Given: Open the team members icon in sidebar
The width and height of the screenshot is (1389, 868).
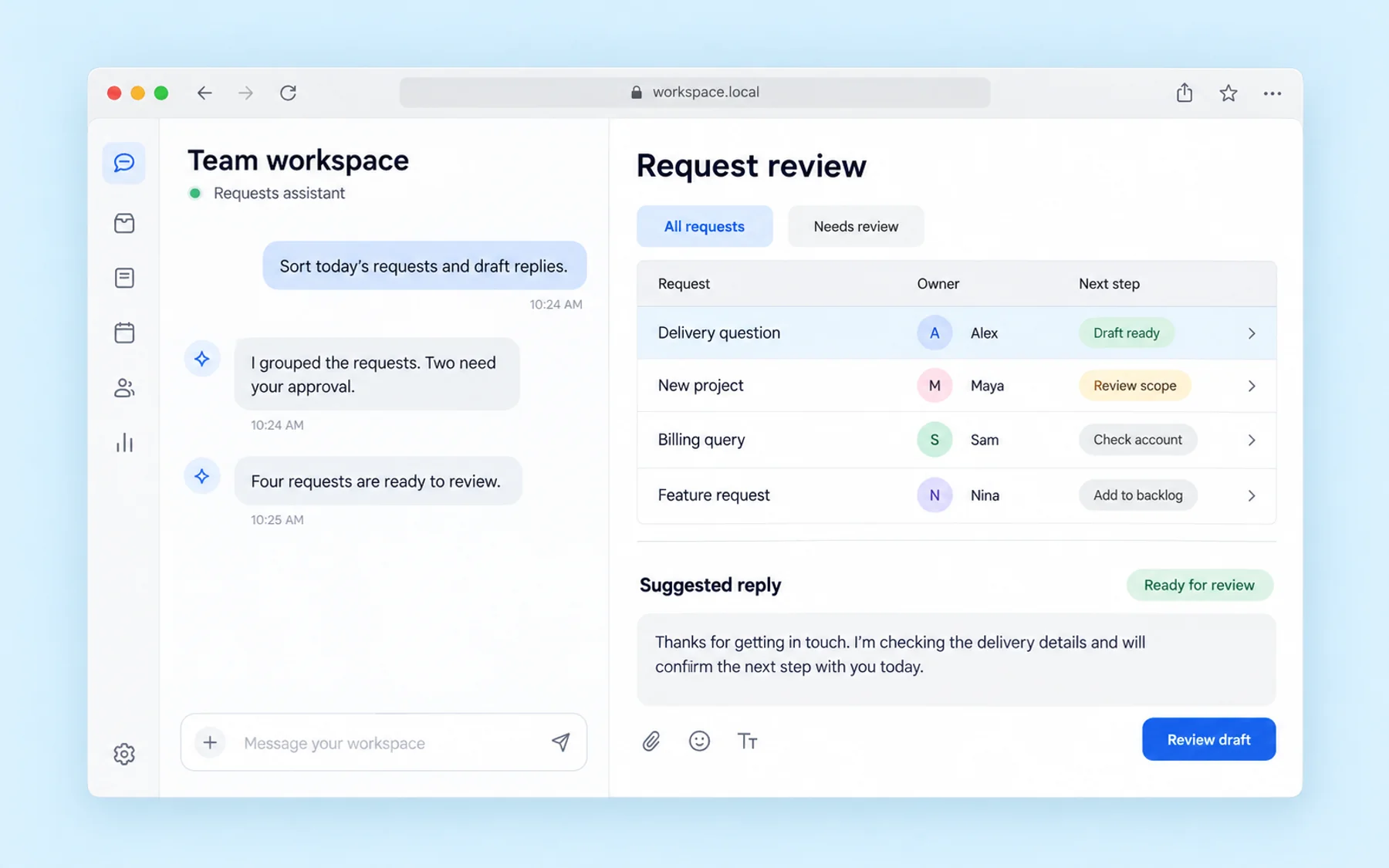Looking at the screenshot, I should tap(124, 388).
